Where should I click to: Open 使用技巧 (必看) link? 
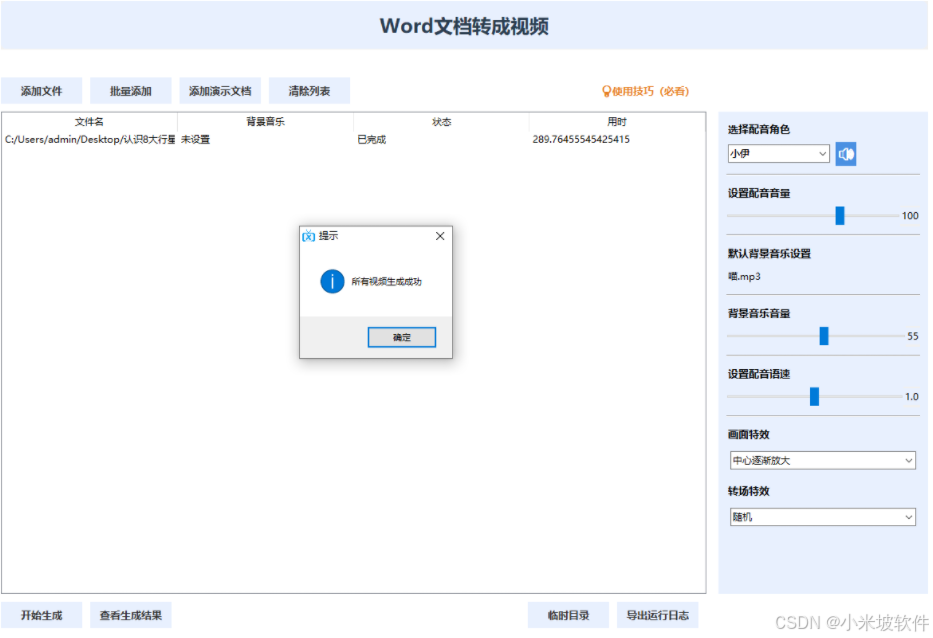[x=646, y=91]
